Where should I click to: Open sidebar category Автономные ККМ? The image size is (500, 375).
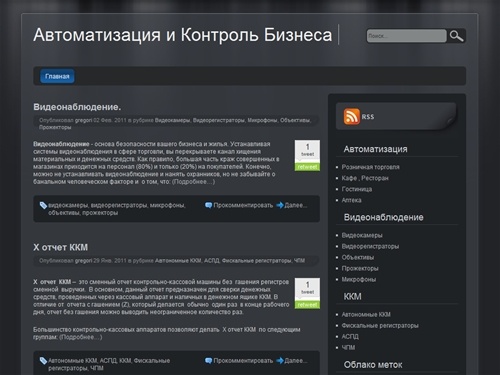point(366,315)
